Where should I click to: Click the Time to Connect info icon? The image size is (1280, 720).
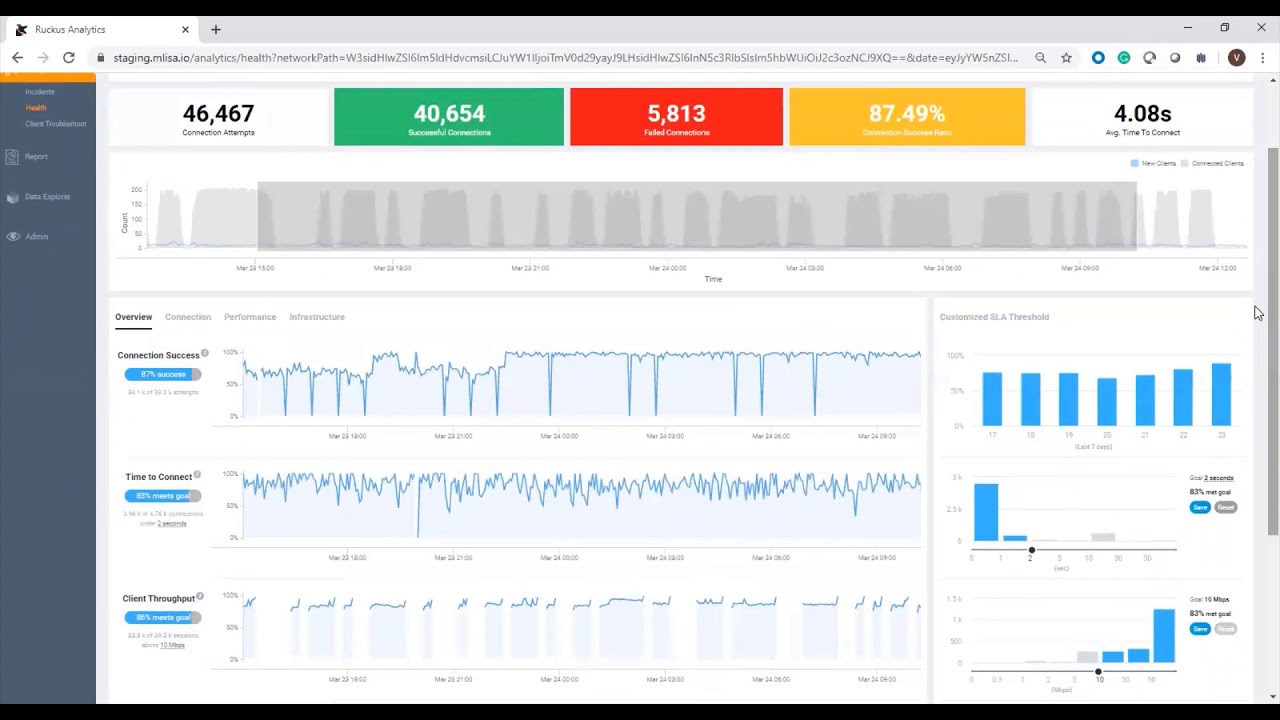tap(198, 474)
